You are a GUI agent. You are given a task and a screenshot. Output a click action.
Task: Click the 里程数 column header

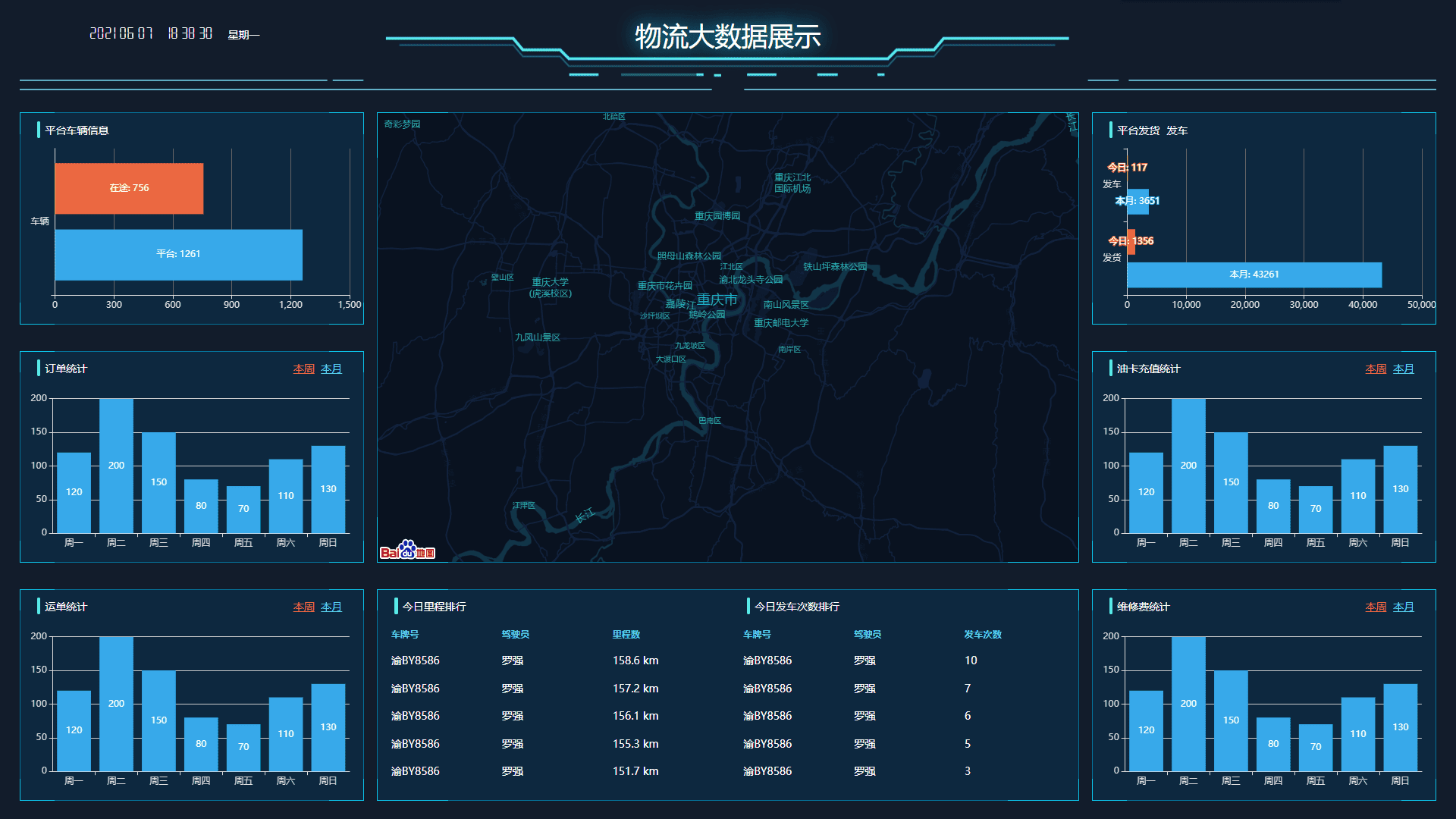(626, 635)
